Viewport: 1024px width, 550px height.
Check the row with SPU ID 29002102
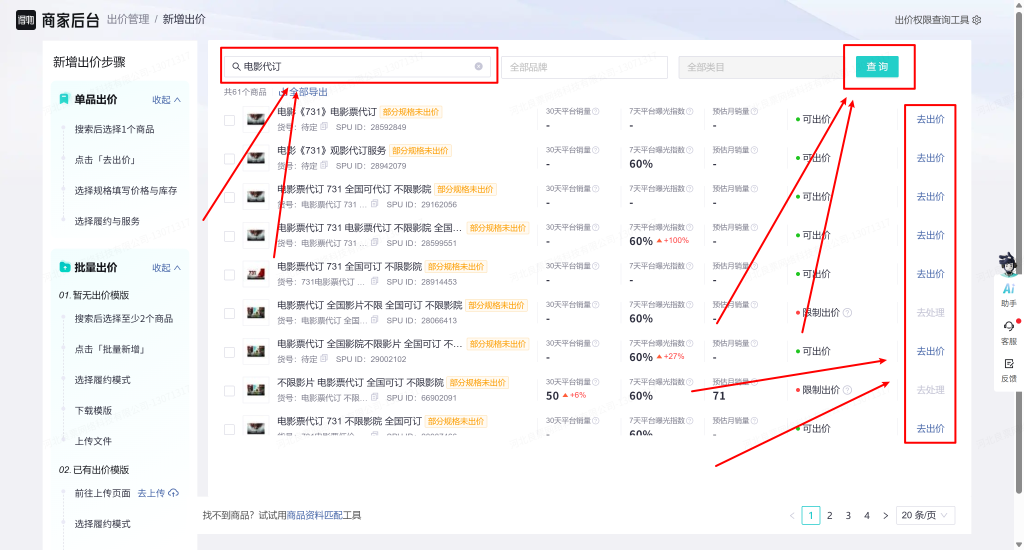pos(229,352)
